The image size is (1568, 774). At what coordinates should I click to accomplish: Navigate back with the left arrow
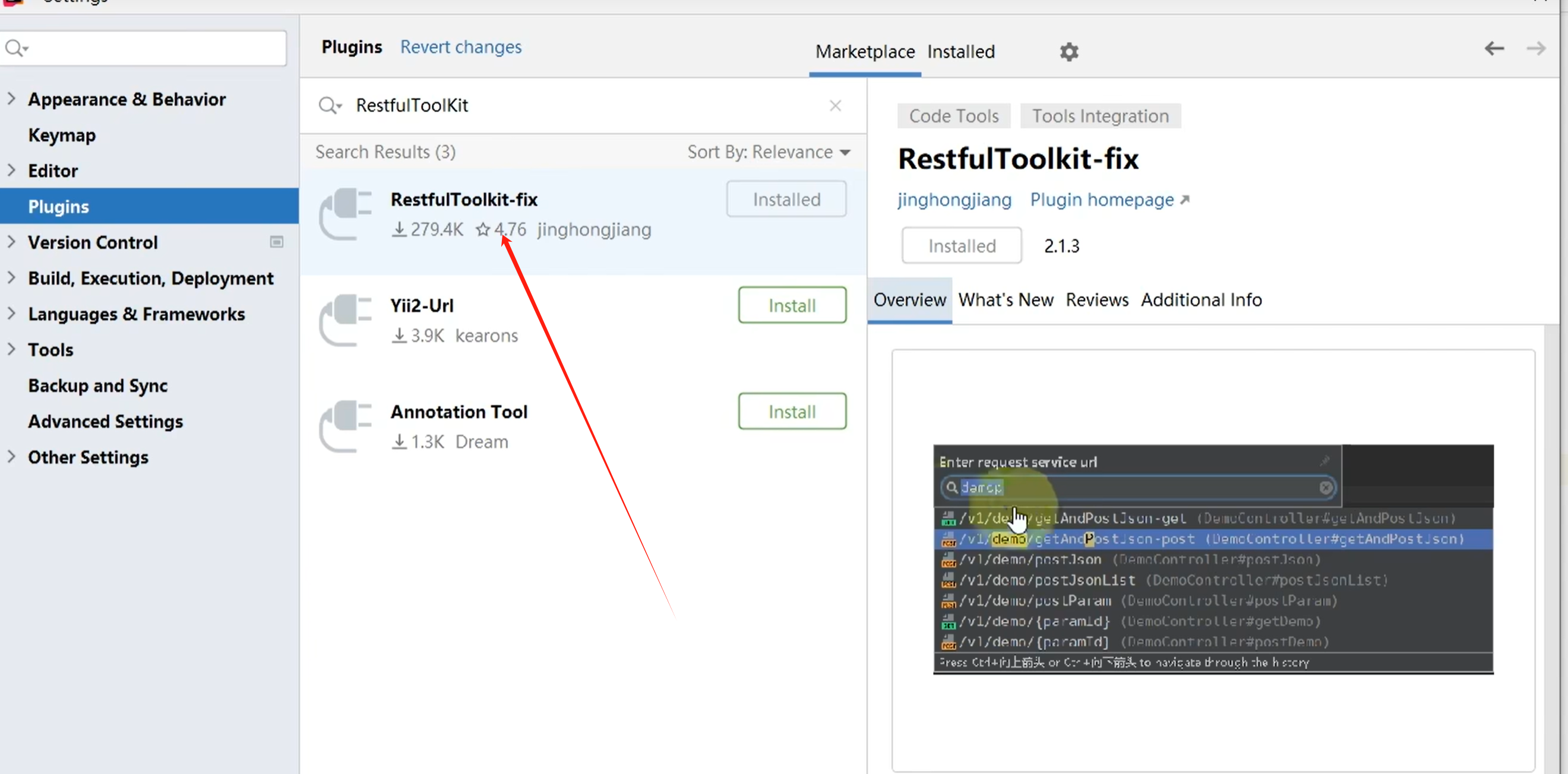click(1494, 49)
